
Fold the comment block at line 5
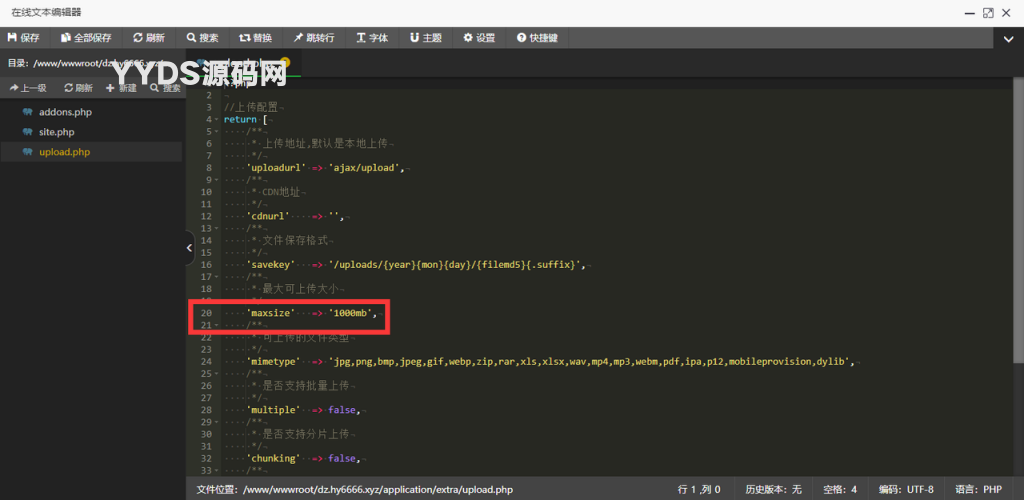(217, 131)
